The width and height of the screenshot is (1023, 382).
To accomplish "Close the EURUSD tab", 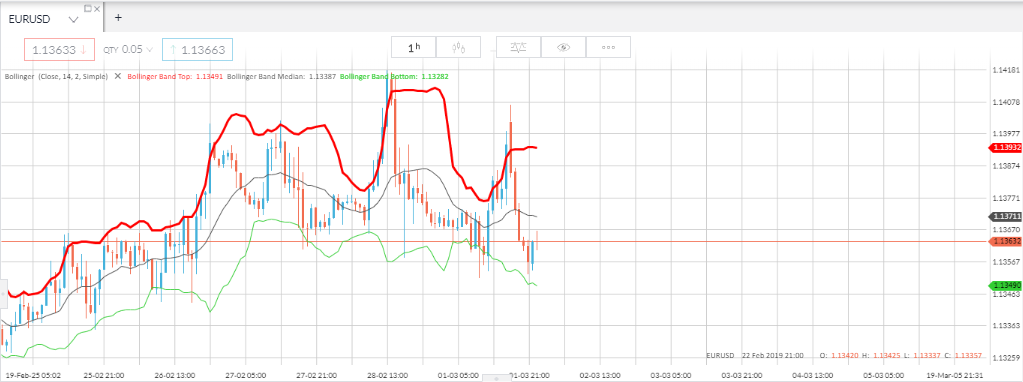I will [97, 8].
